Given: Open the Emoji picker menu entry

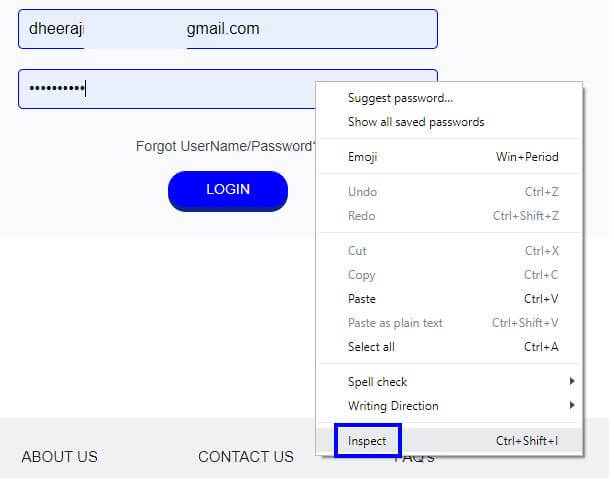Looking at the screenshot, I should point(449,157).
